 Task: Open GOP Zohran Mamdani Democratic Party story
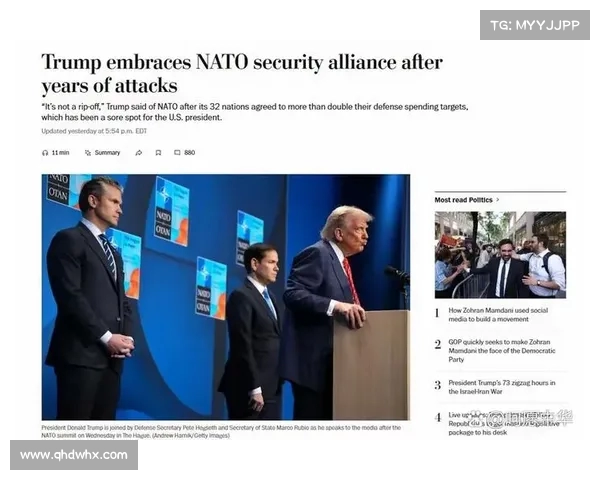(x=502, y=351)
